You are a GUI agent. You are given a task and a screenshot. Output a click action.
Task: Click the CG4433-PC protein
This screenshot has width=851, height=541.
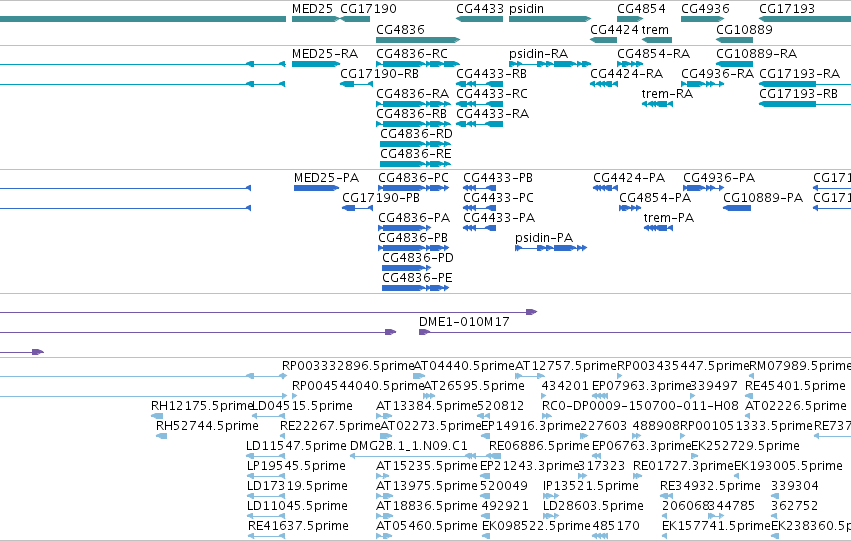[x=479, y=208]
